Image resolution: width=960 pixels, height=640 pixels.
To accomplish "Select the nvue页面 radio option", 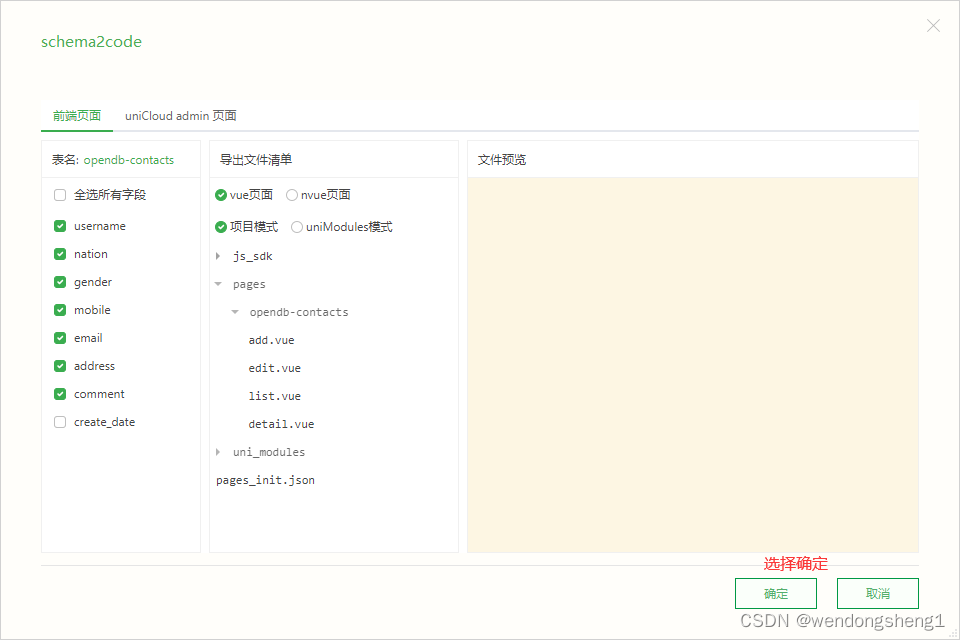I will click(x=292, y=195).
